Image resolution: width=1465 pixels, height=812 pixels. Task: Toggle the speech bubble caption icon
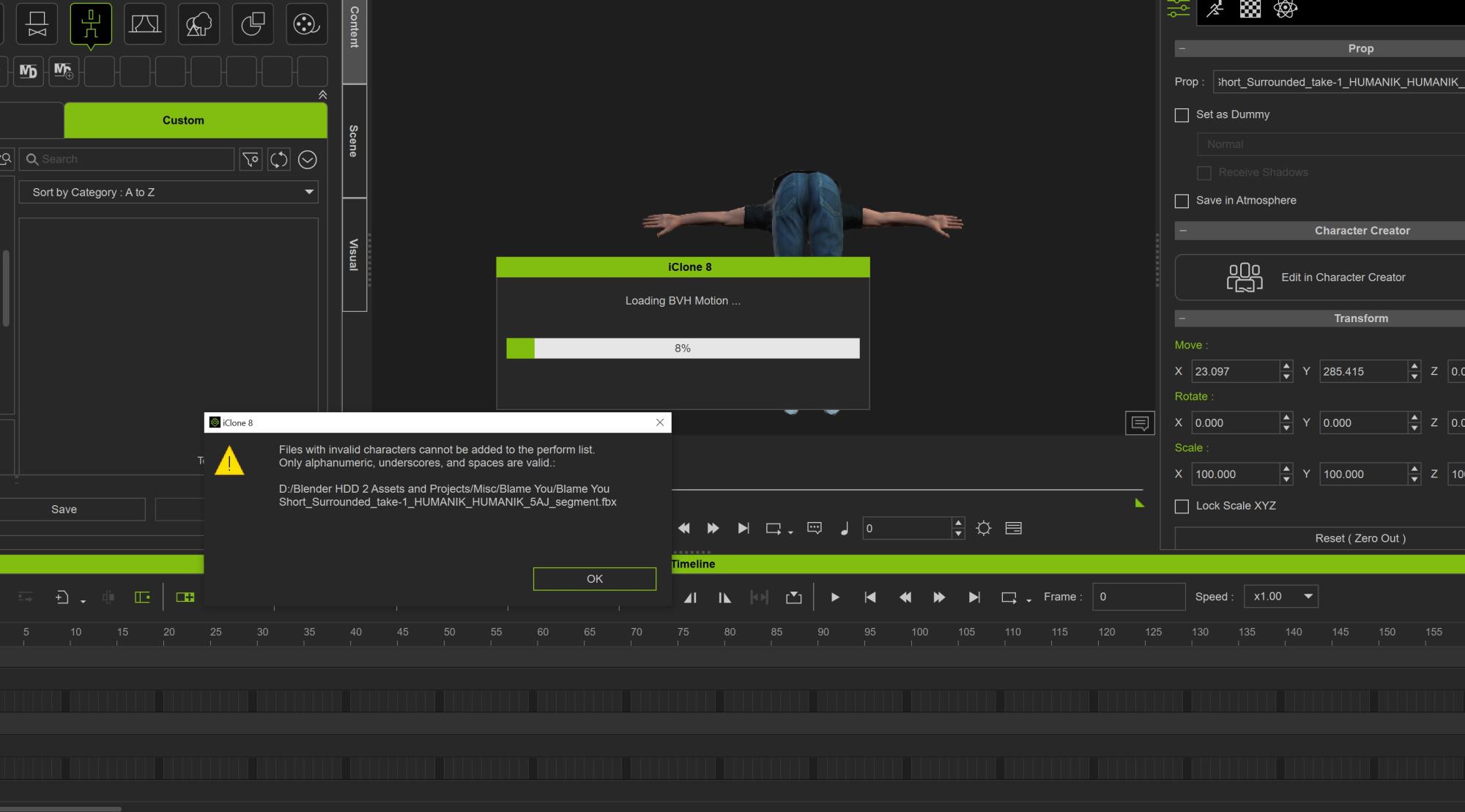[x=814, y=528]
